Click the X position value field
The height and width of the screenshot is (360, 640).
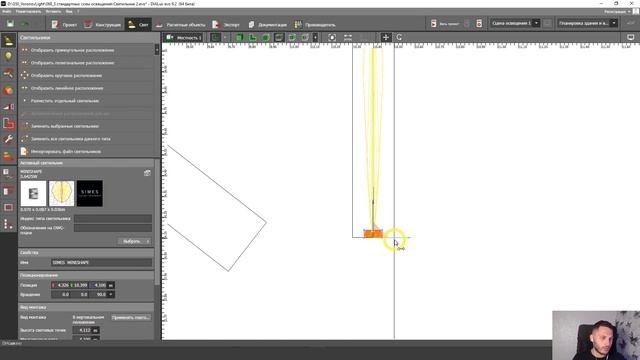[x=60, y=285]
